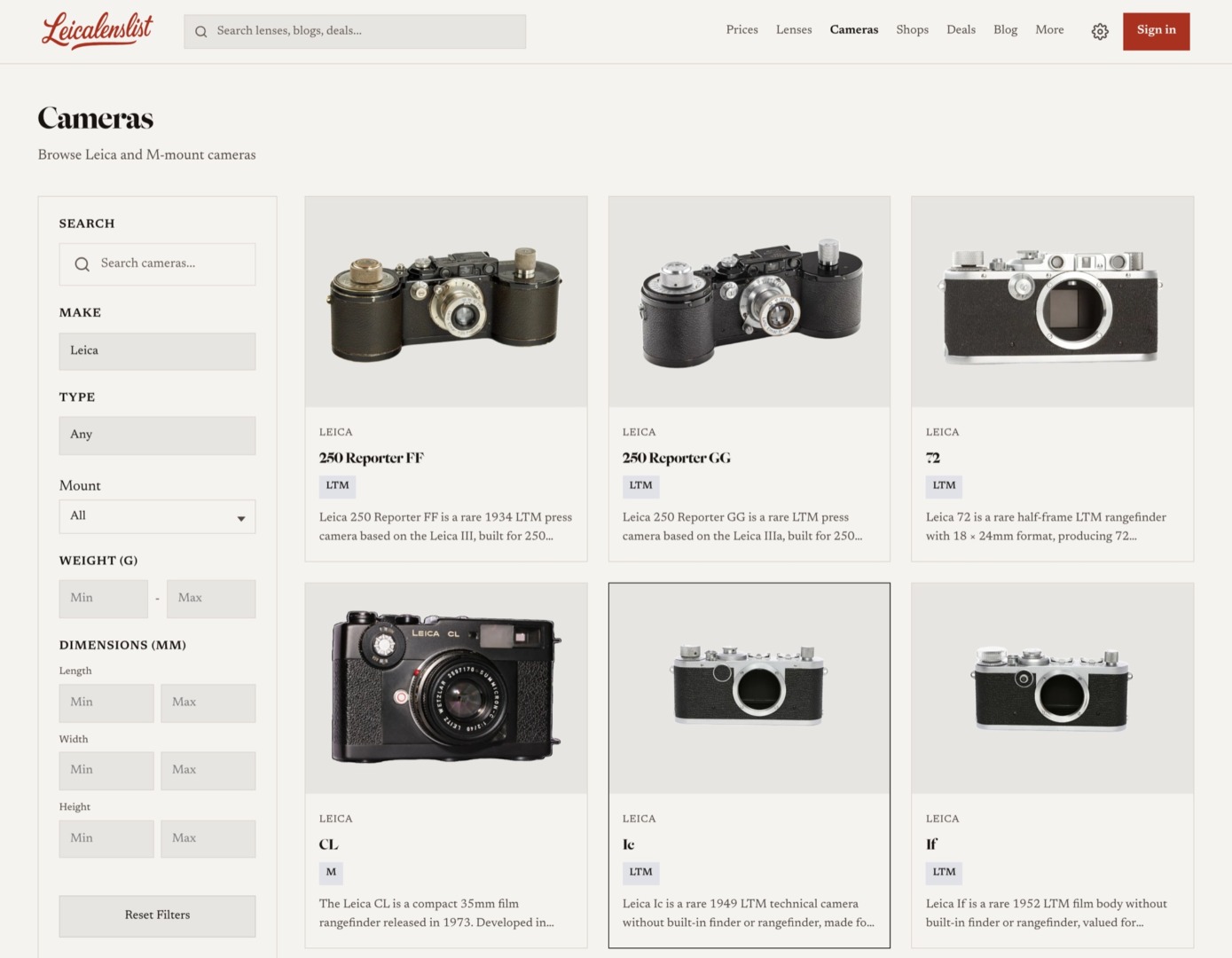The width and height of the screenshot is (1232, 958).
Task: Click the Reset Filters button
Action: point(157,915)
